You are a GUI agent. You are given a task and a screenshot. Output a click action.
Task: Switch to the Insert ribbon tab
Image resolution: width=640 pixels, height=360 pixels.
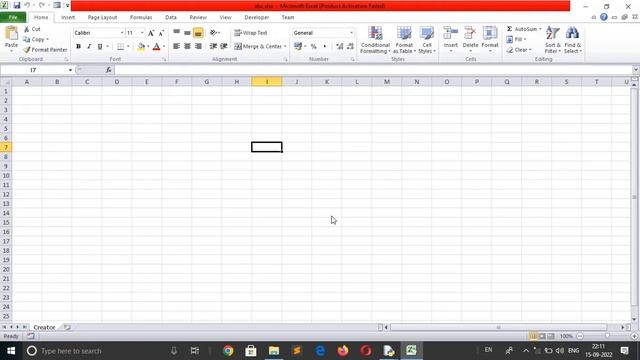pyautogui.click(x=68, y=18)
